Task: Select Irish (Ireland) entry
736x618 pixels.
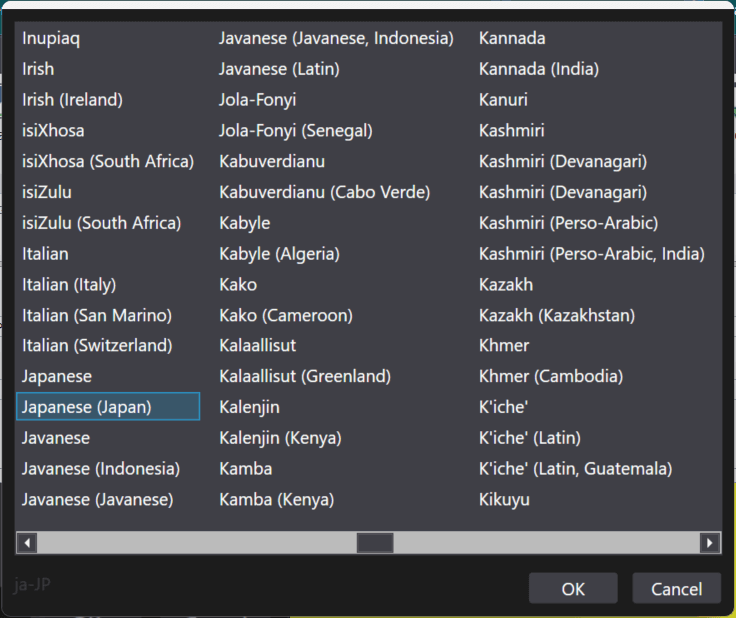Action: [x=72, y=100]
